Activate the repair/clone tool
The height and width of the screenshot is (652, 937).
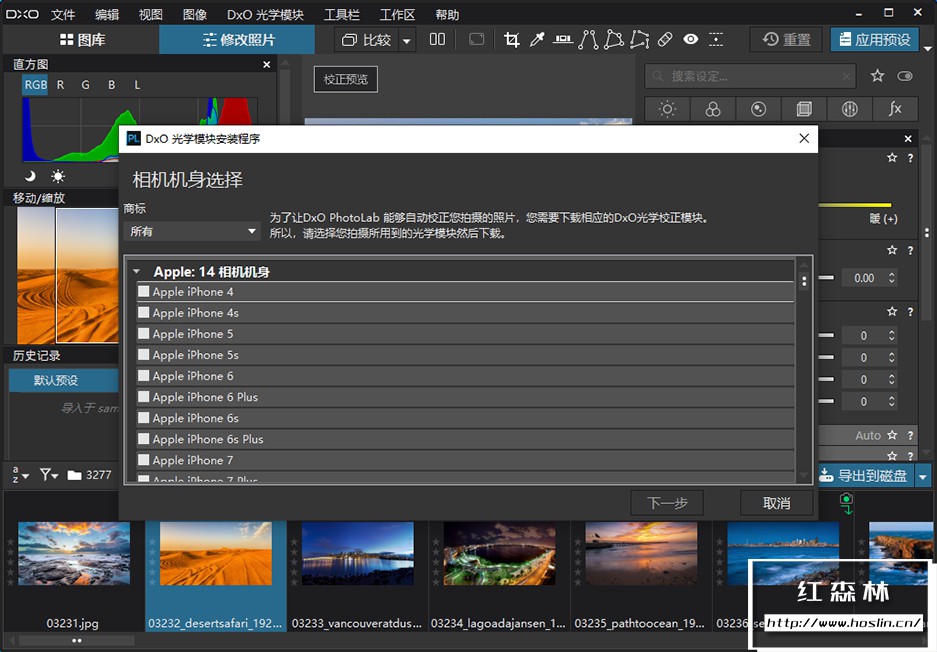(x=665, y=39)
